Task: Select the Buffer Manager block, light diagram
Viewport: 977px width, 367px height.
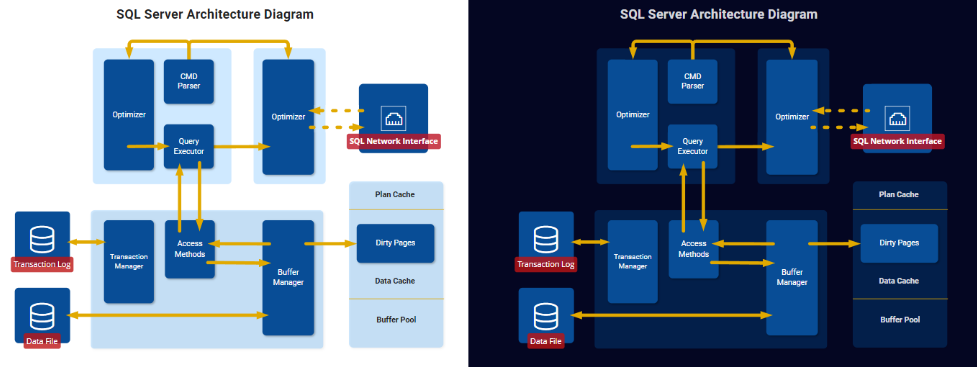Action: point(288,277)
